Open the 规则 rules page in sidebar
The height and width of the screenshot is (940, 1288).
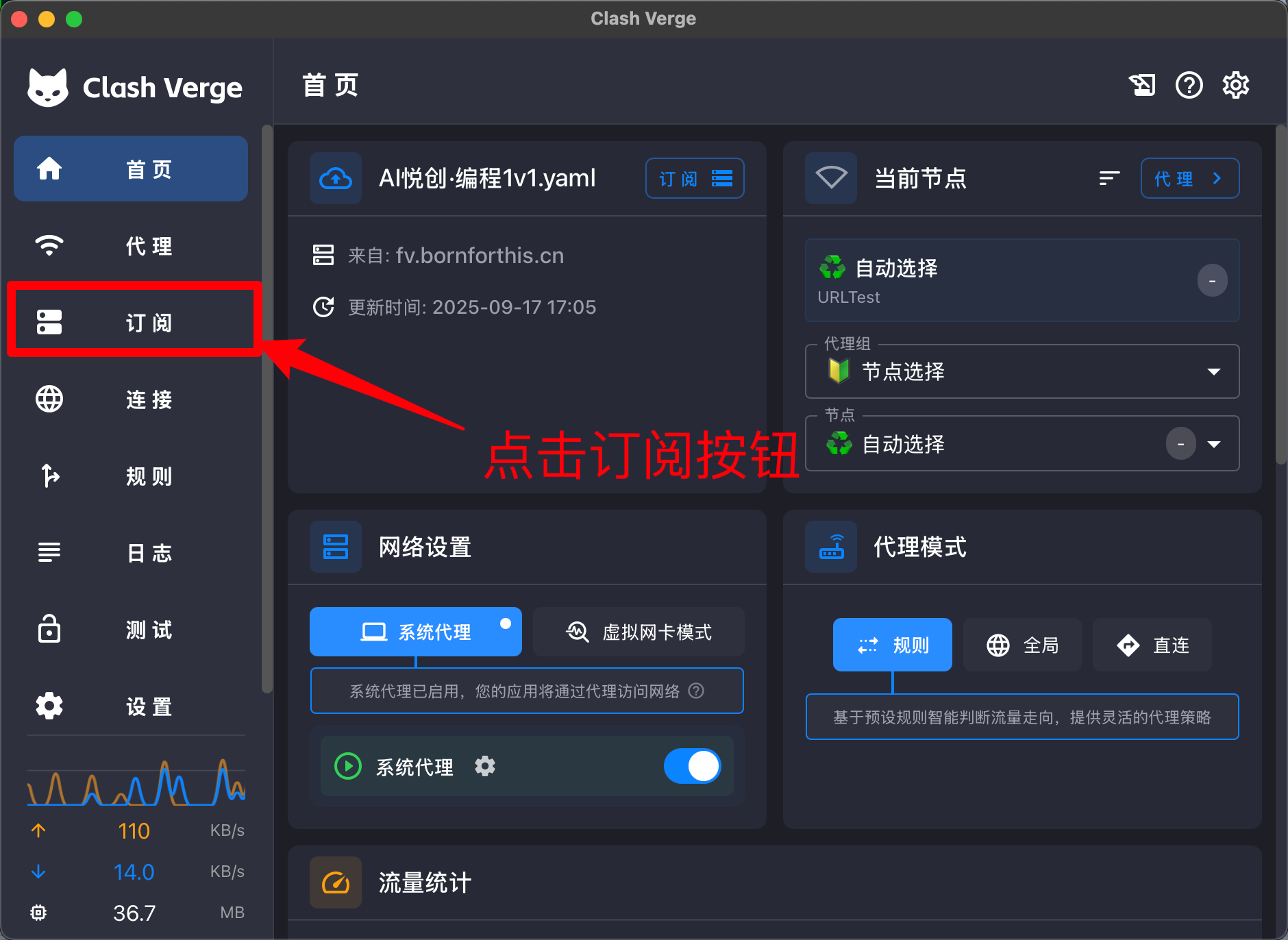coord(131,475)
